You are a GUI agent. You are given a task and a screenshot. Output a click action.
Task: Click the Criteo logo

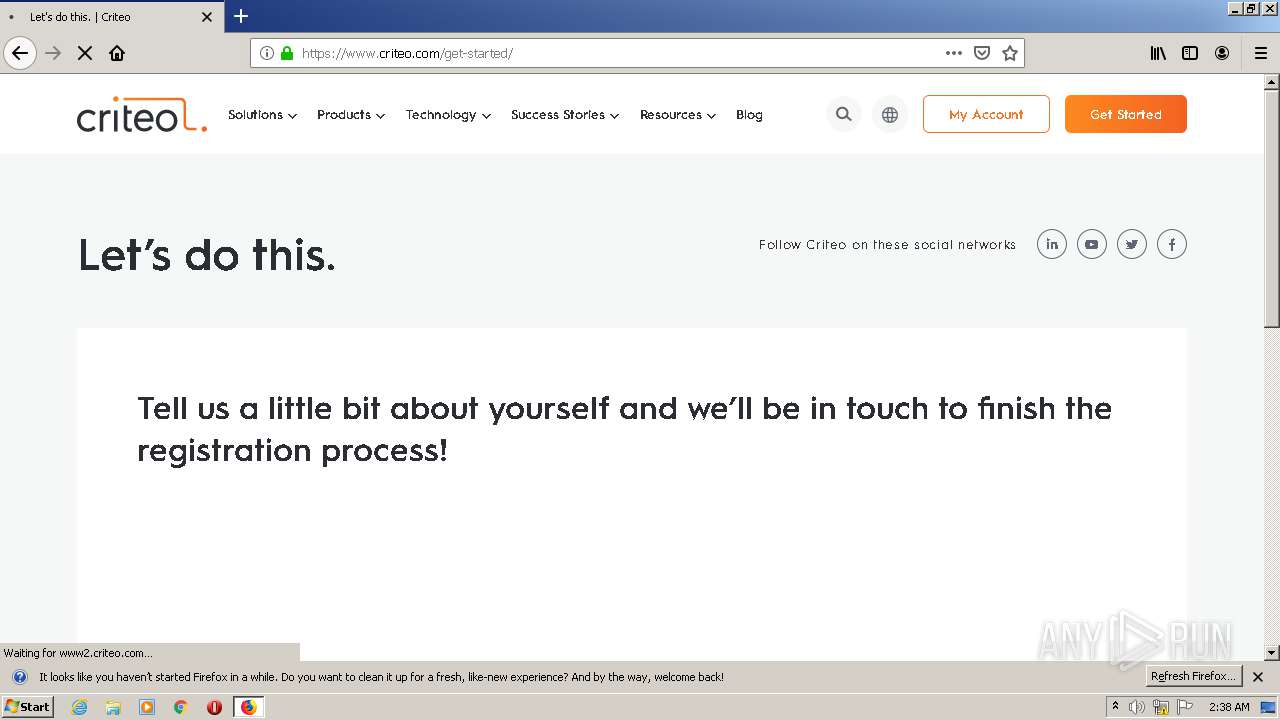coord(142,114)
